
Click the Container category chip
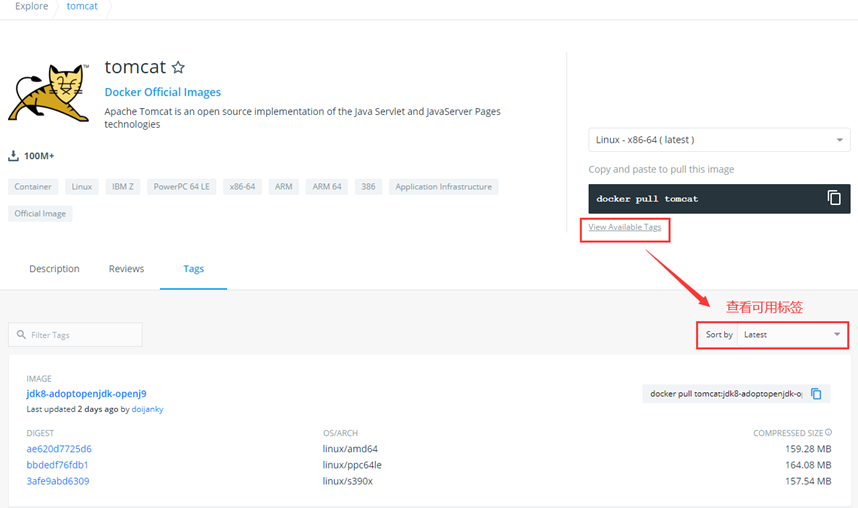pyautogui.click(x=33, y=187)
